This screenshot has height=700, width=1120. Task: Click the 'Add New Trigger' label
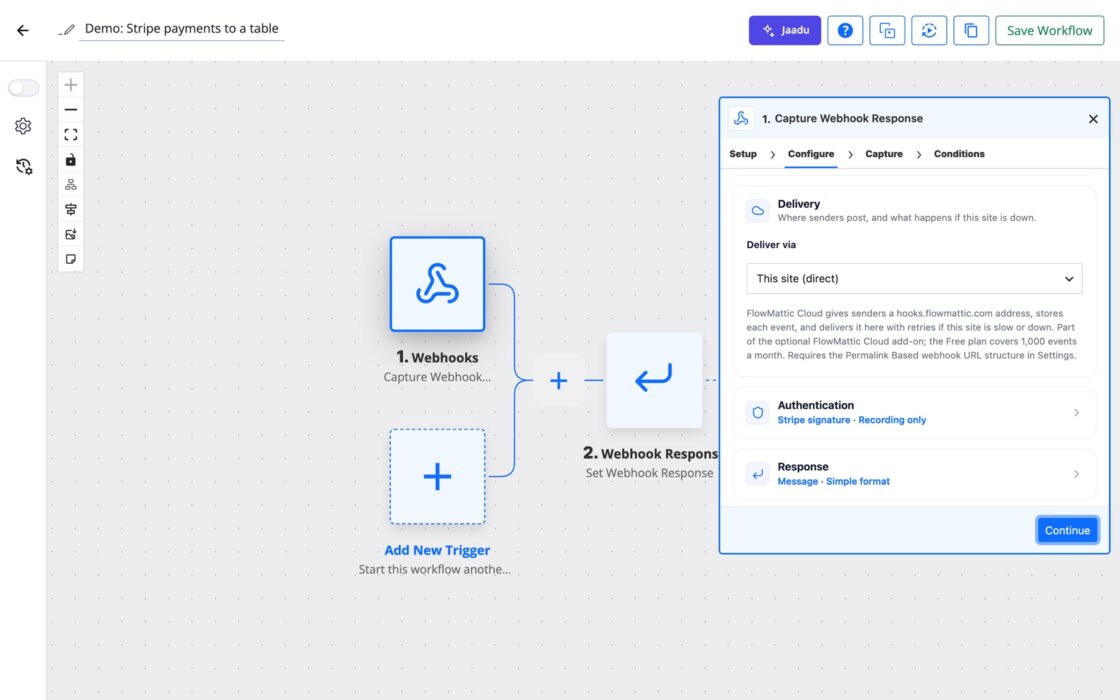click(x=437, y=550)
